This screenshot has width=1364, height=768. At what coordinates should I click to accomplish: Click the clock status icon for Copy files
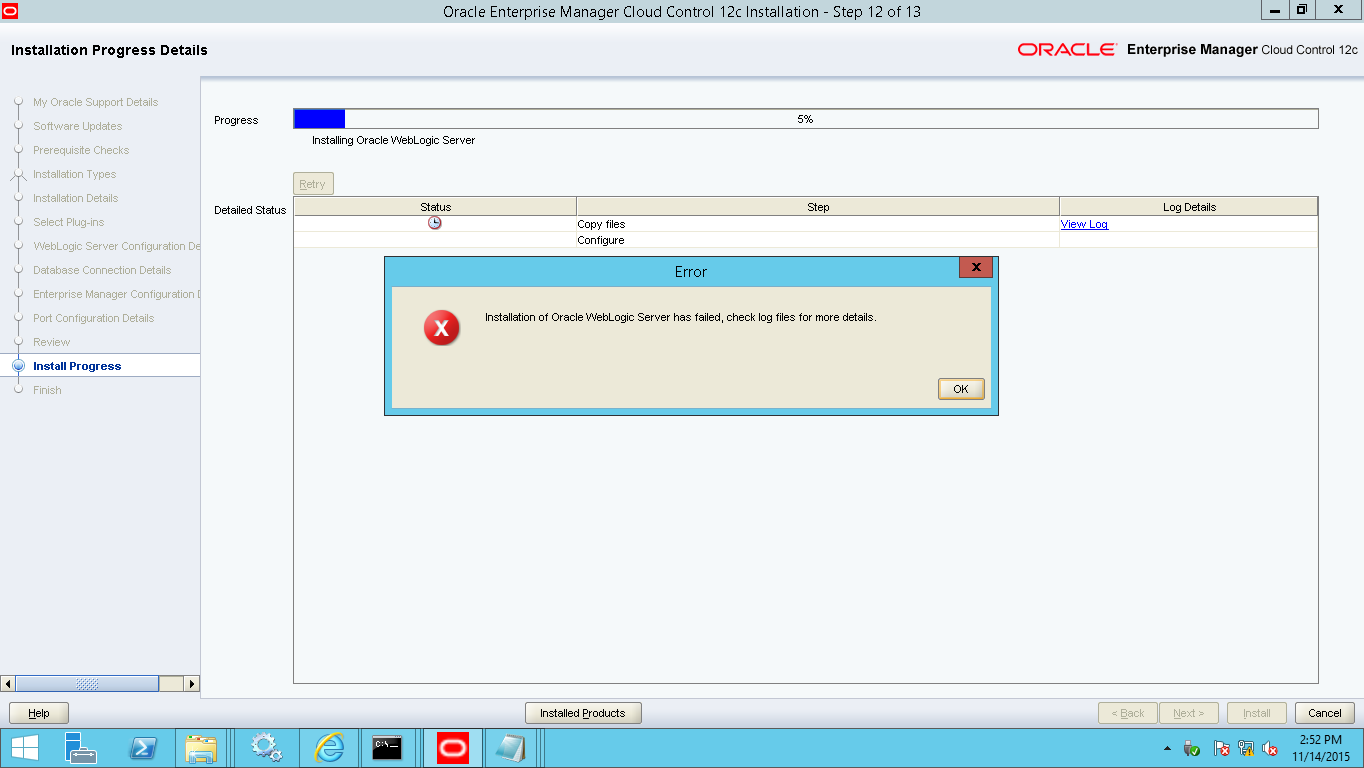click(435, 223)
